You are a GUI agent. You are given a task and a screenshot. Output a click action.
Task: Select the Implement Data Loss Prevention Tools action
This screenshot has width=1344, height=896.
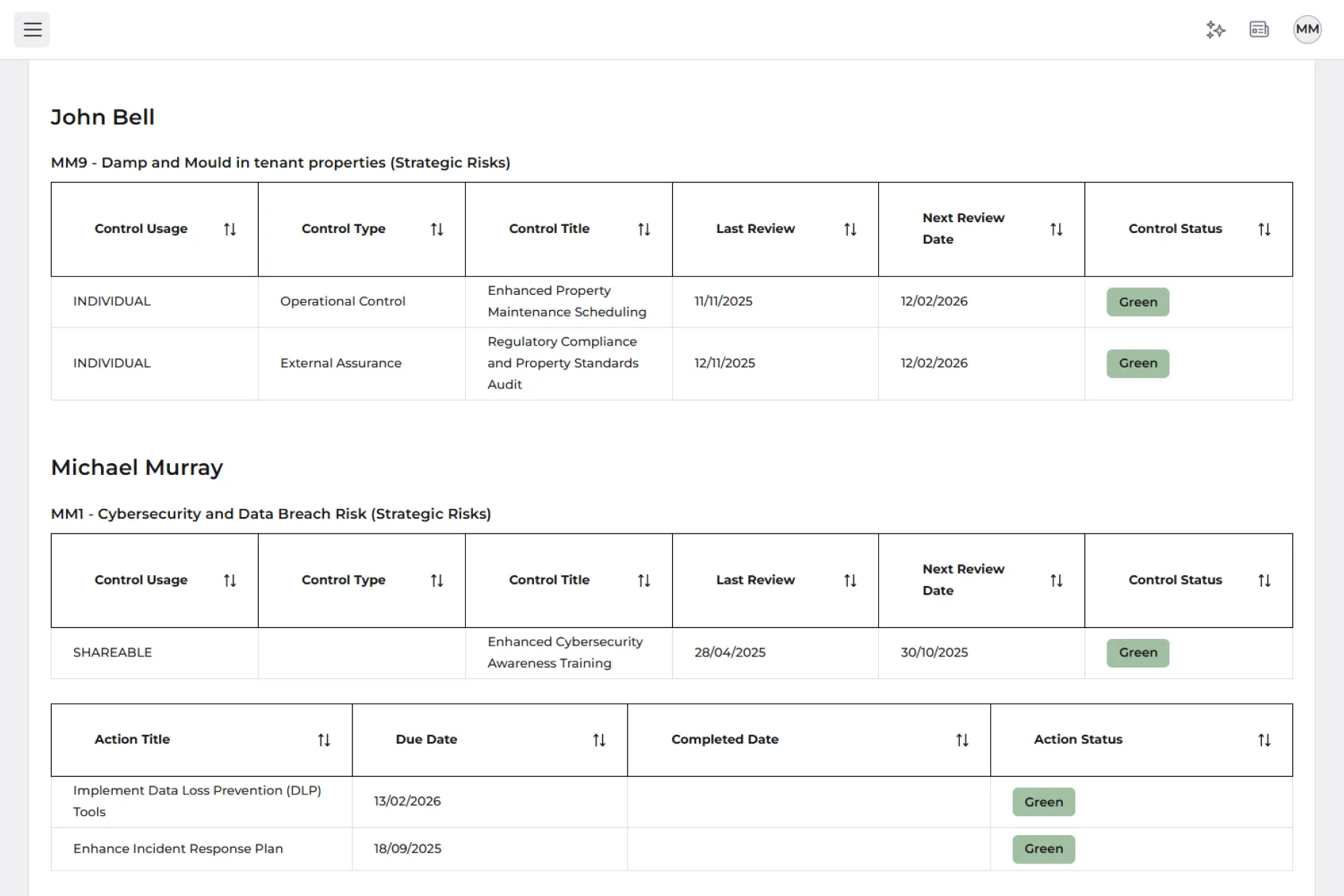197,801
